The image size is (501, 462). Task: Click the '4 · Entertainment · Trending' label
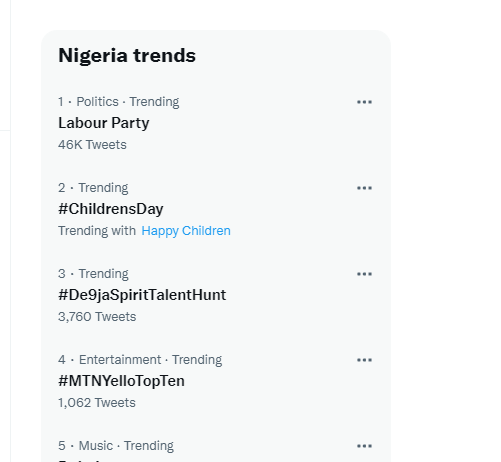[x=140, y=360]
